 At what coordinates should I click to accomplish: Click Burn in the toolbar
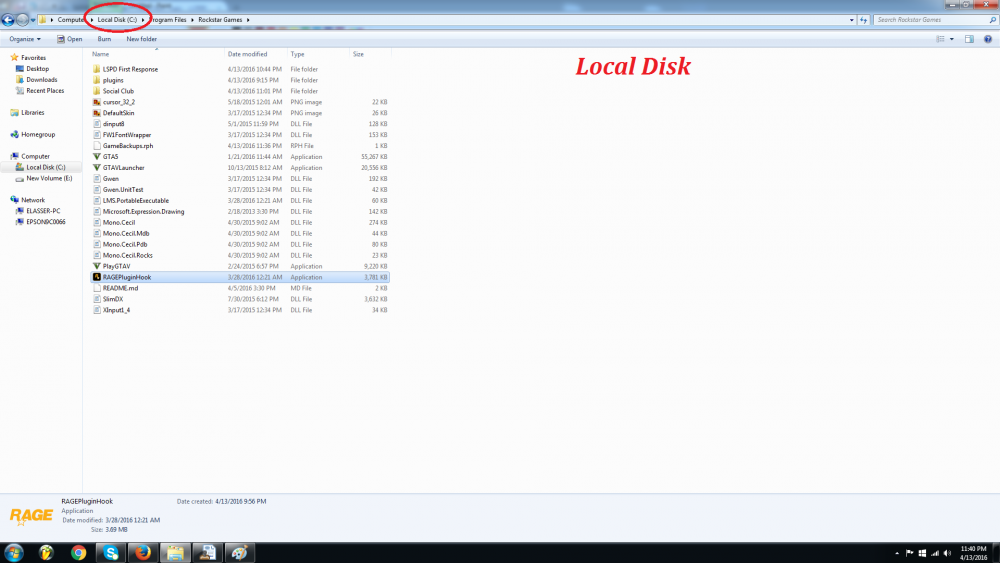(104, 39)
